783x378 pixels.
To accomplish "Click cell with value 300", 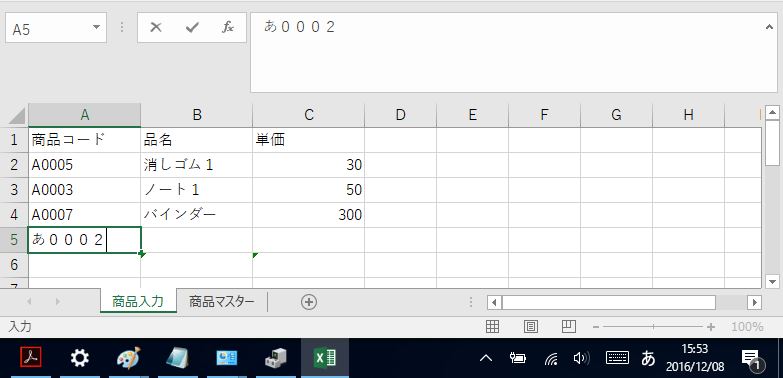I will click(309, 215).
